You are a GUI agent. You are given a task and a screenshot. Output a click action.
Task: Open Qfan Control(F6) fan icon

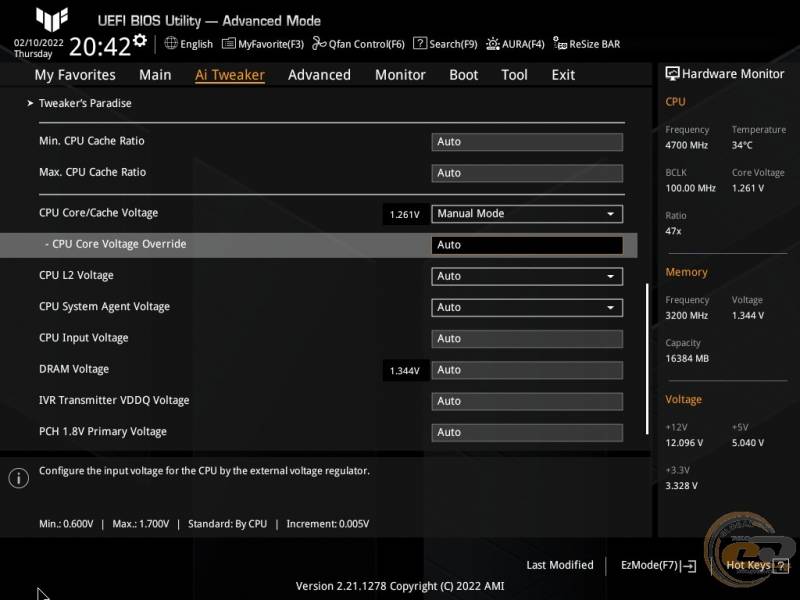(319, 43)
